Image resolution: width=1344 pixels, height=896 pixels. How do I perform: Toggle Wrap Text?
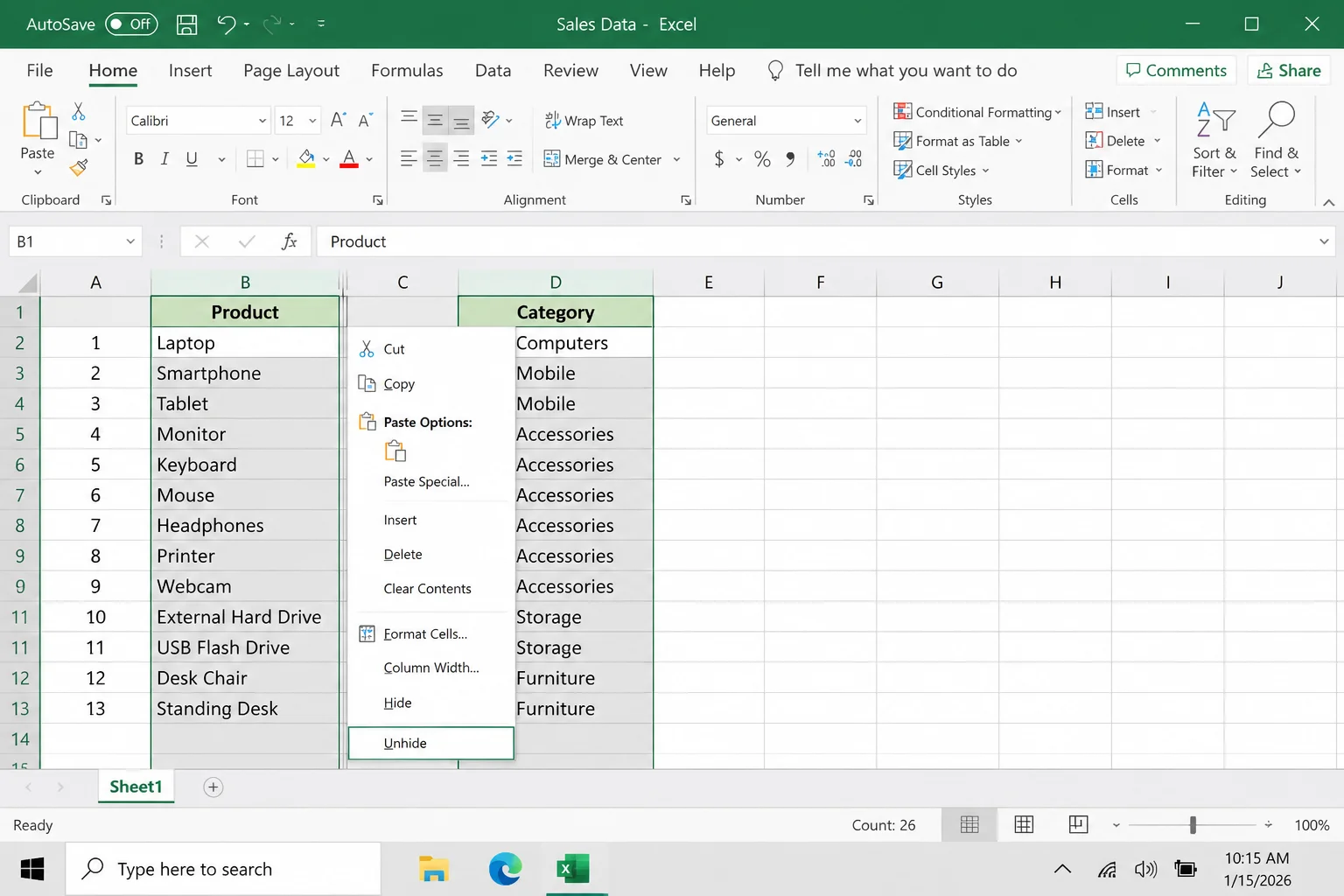click(x=584, y=121)
